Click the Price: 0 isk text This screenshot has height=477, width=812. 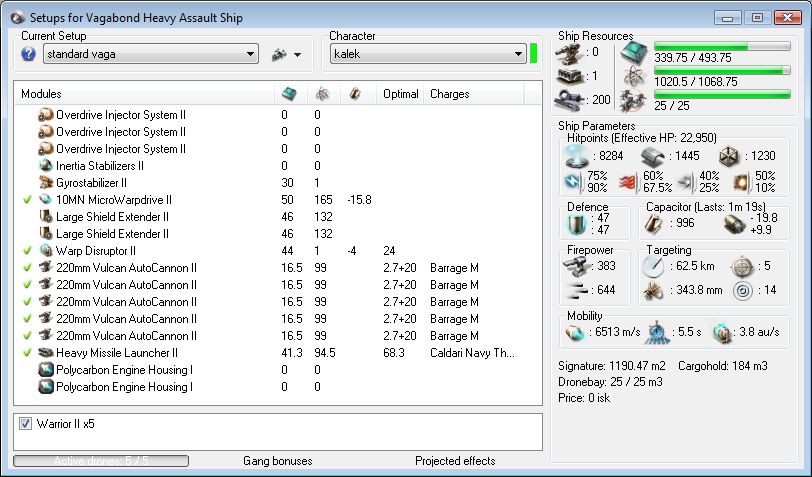(x=584, y=398)
